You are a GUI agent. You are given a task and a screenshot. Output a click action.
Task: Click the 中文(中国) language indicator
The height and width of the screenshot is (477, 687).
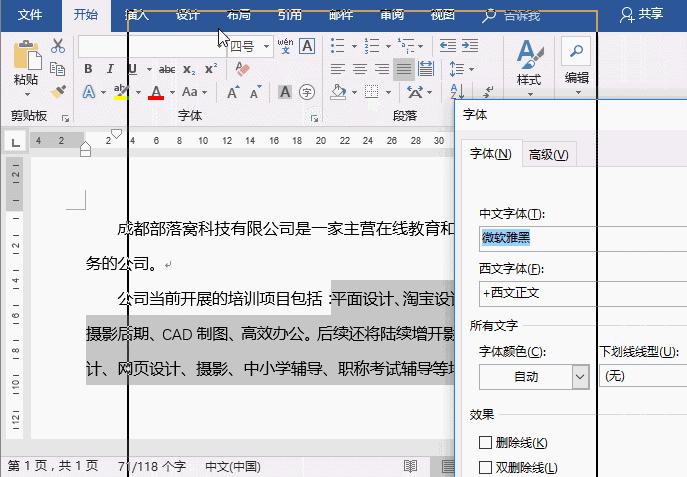(x=233, y=466)
